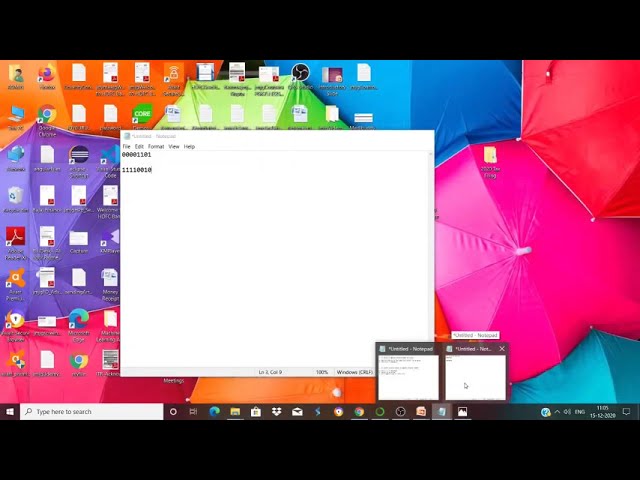The width and height of the screenshot is (640, 480).
Task: Show hidden system tray icons
Action: coord(557,412)
